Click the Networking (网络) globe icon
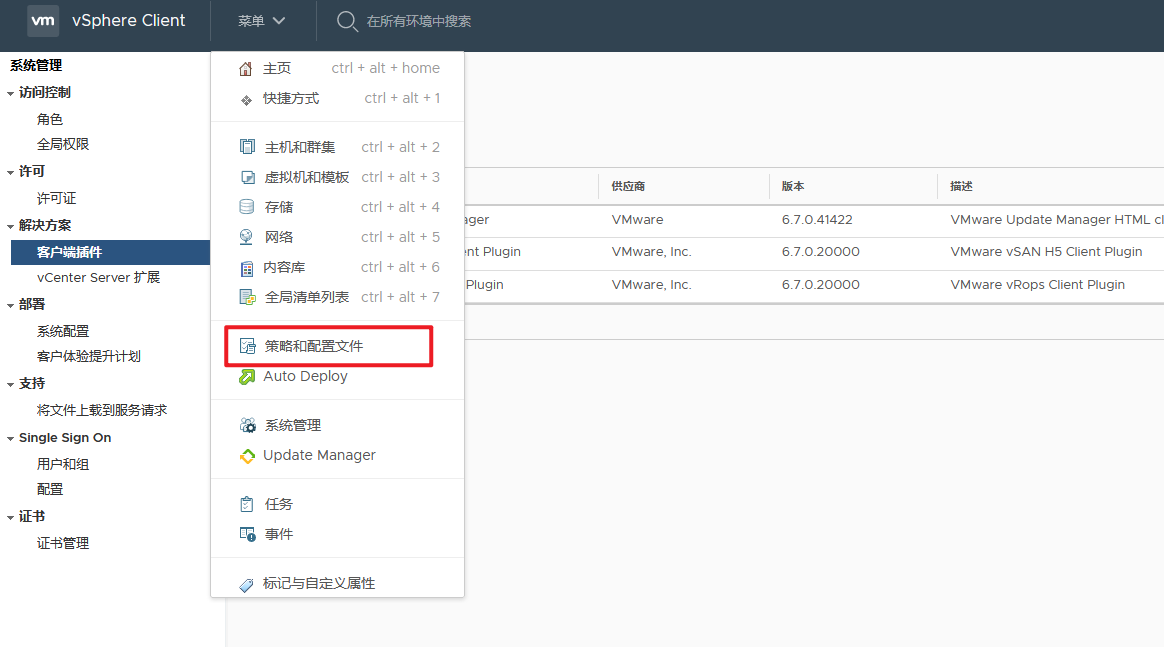This screenshot has height=647, width=1164. pyautogui.click(x=247, y=237)
